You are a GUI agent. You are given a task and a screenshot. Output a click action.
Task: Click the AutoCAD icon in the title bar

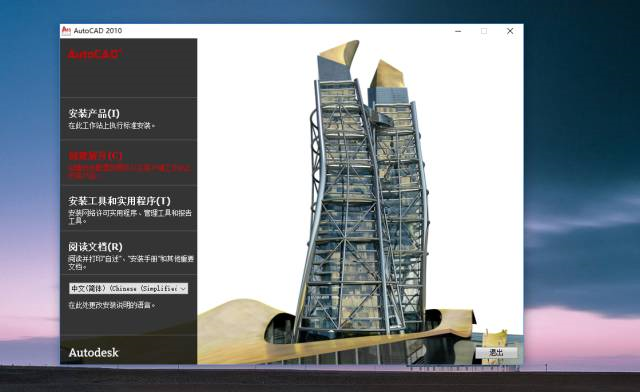66,31
